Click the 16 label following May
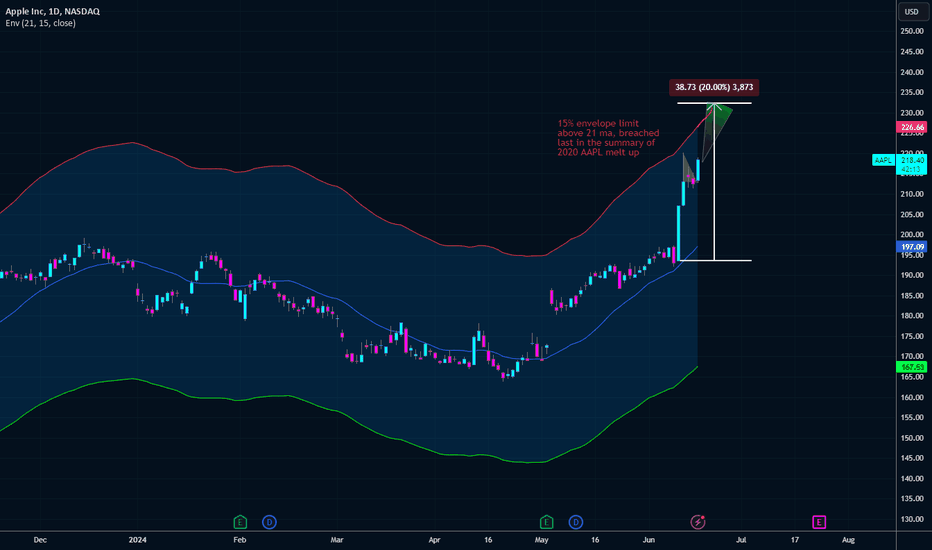The image size is (932, 550). 595,540
